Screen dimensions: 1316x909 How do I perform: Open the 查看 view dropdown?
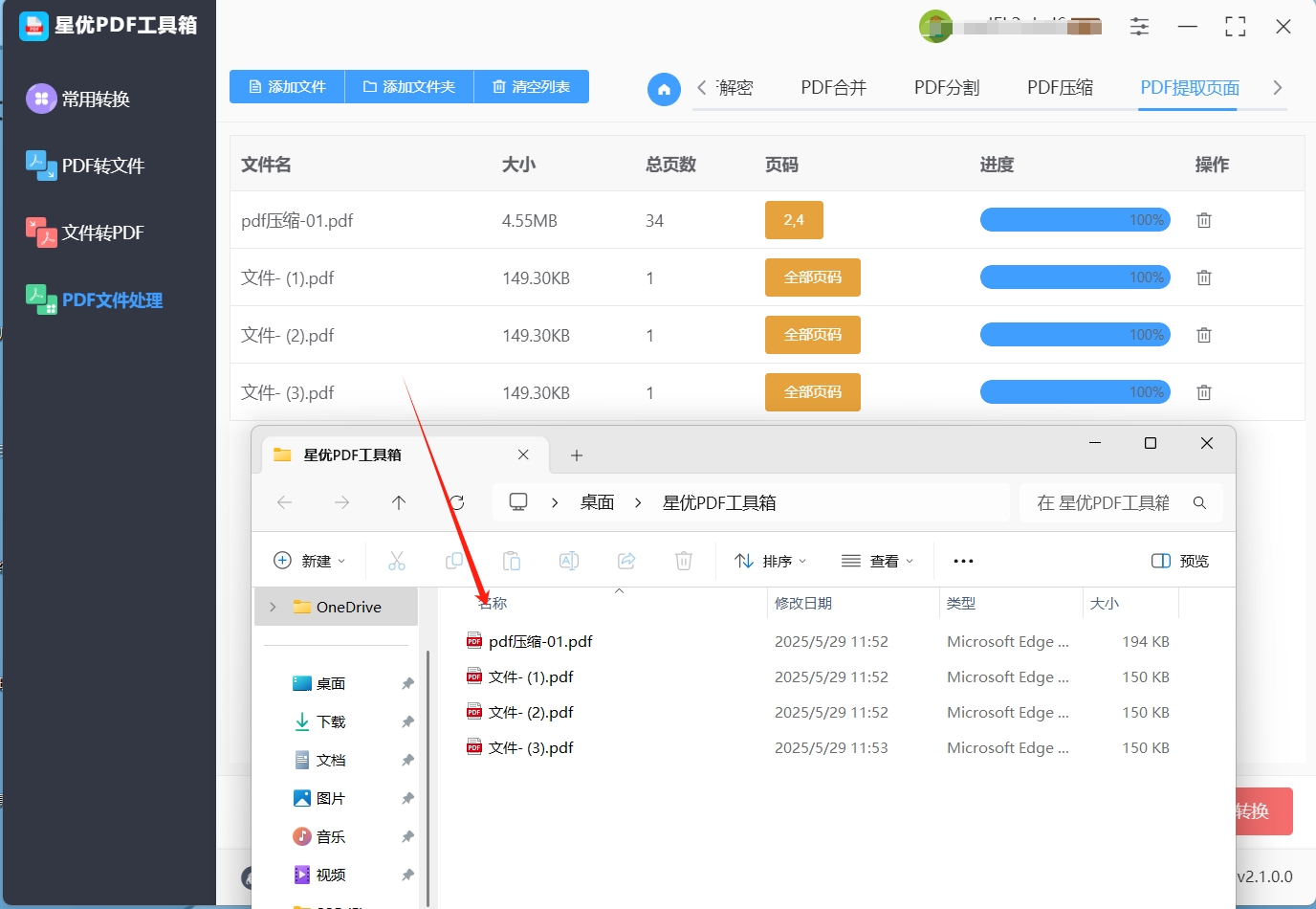point(878,561)
